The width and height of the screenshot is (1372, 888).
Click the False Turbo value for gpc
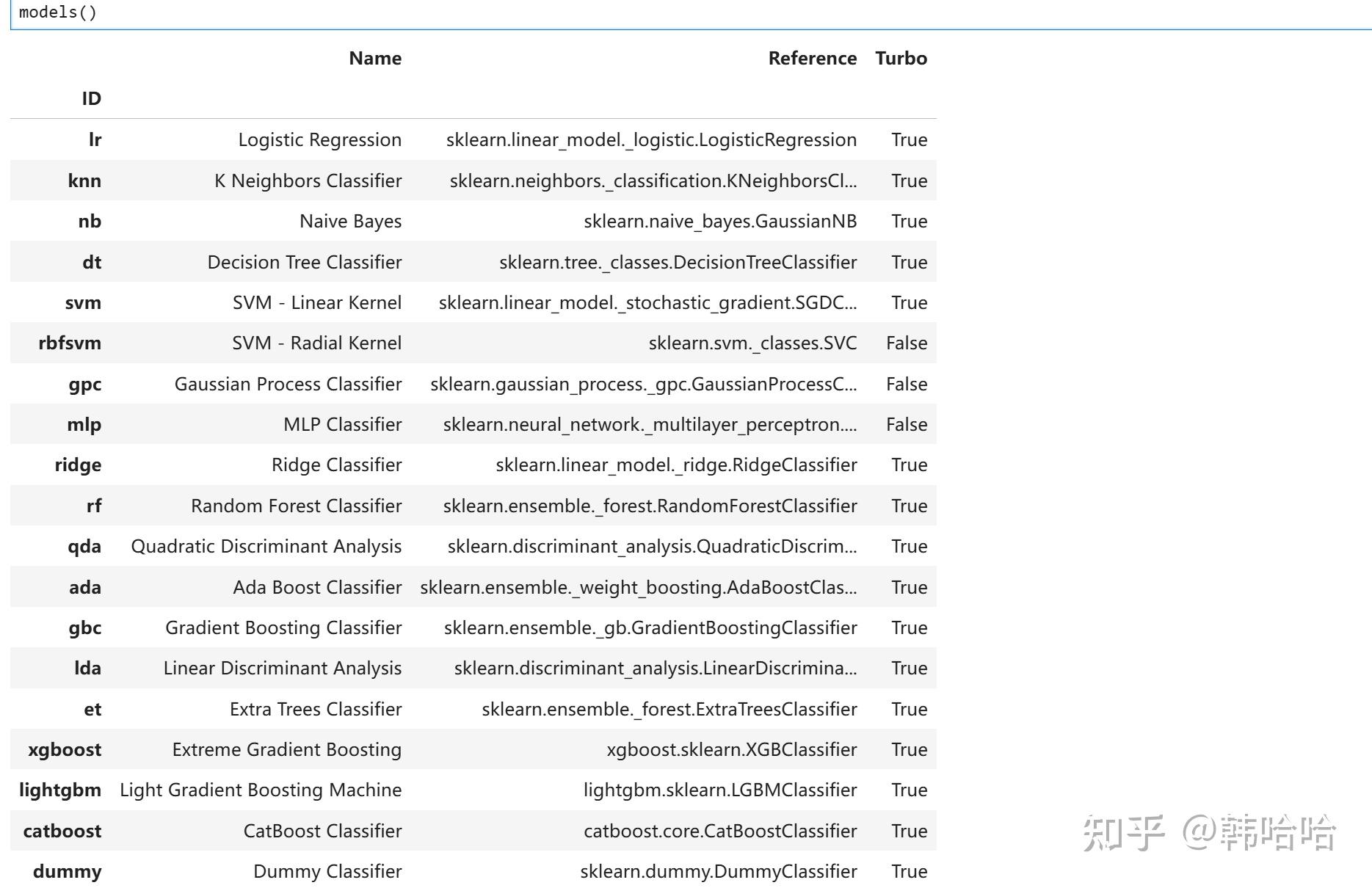pyautogui.click(x=907, y=384)
